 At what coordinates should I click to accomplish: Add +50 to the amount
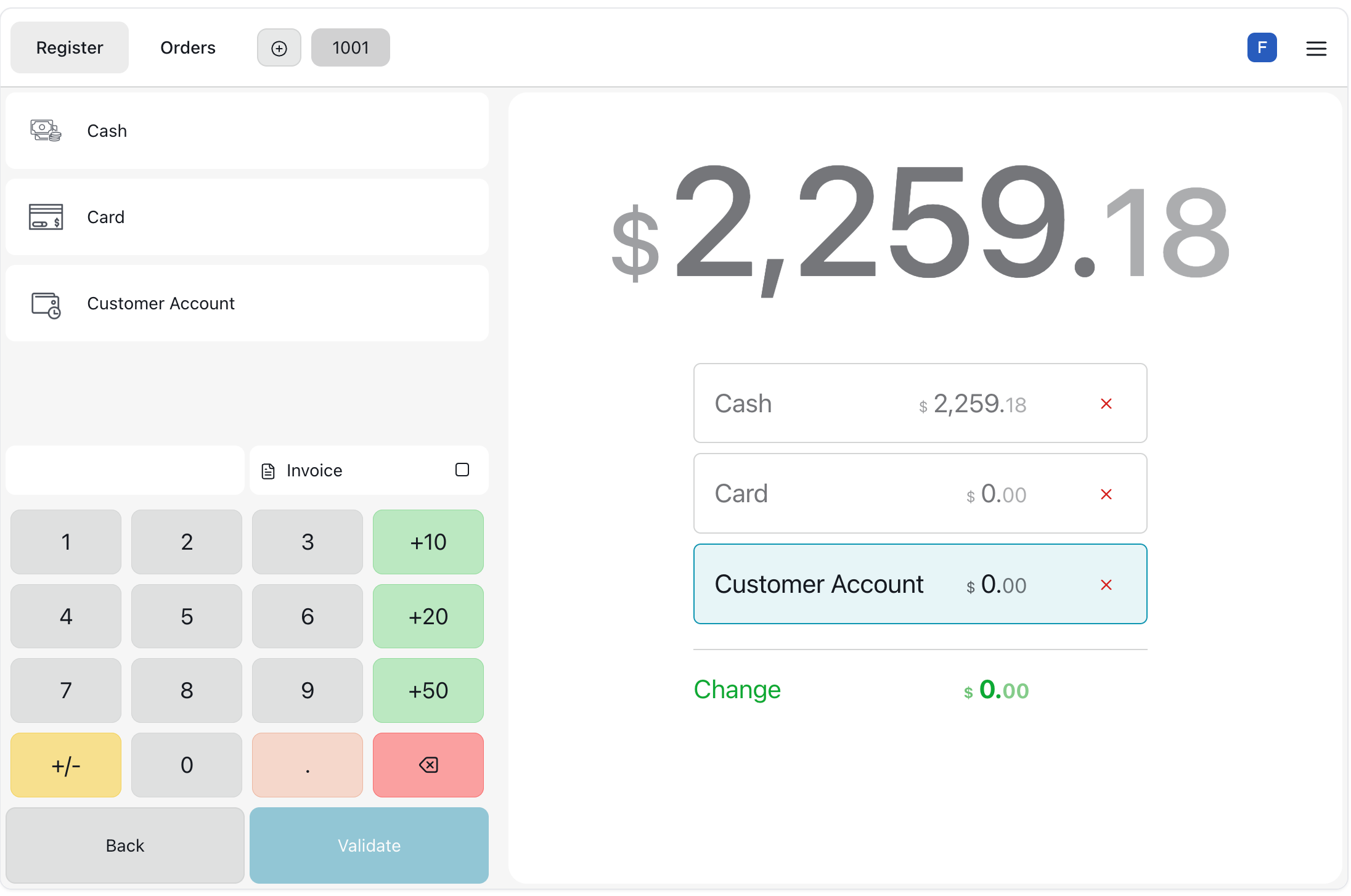[x=428, y=690]
